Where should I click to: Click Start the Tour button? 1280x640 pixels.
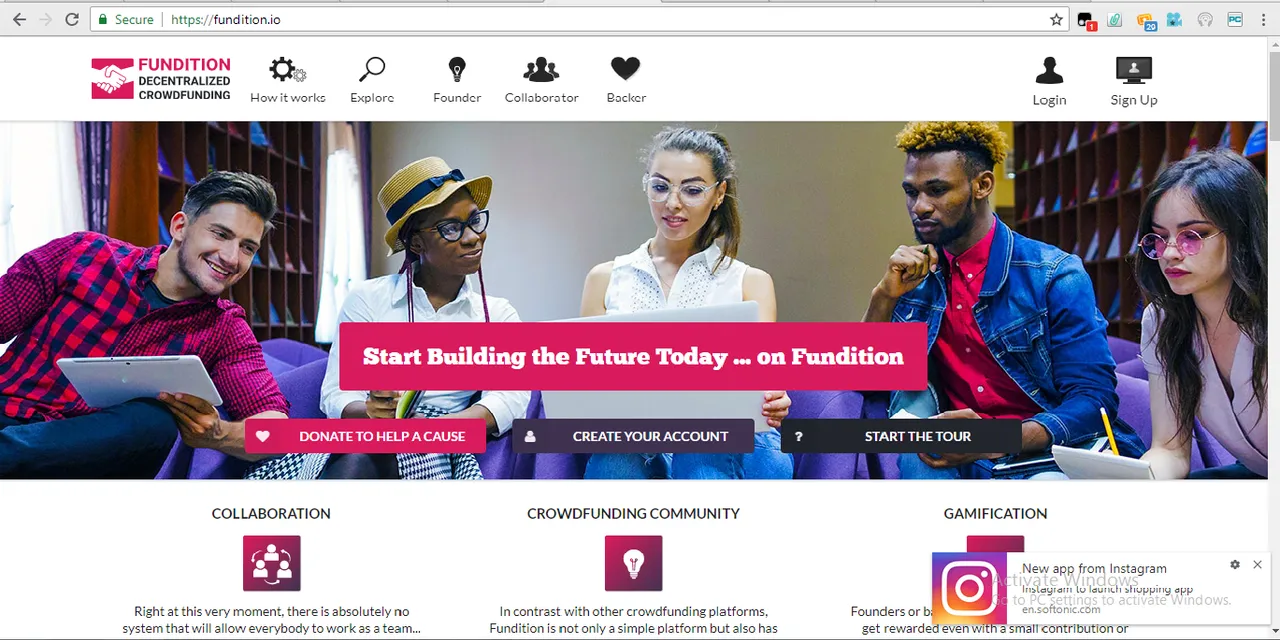pos(901,436)
